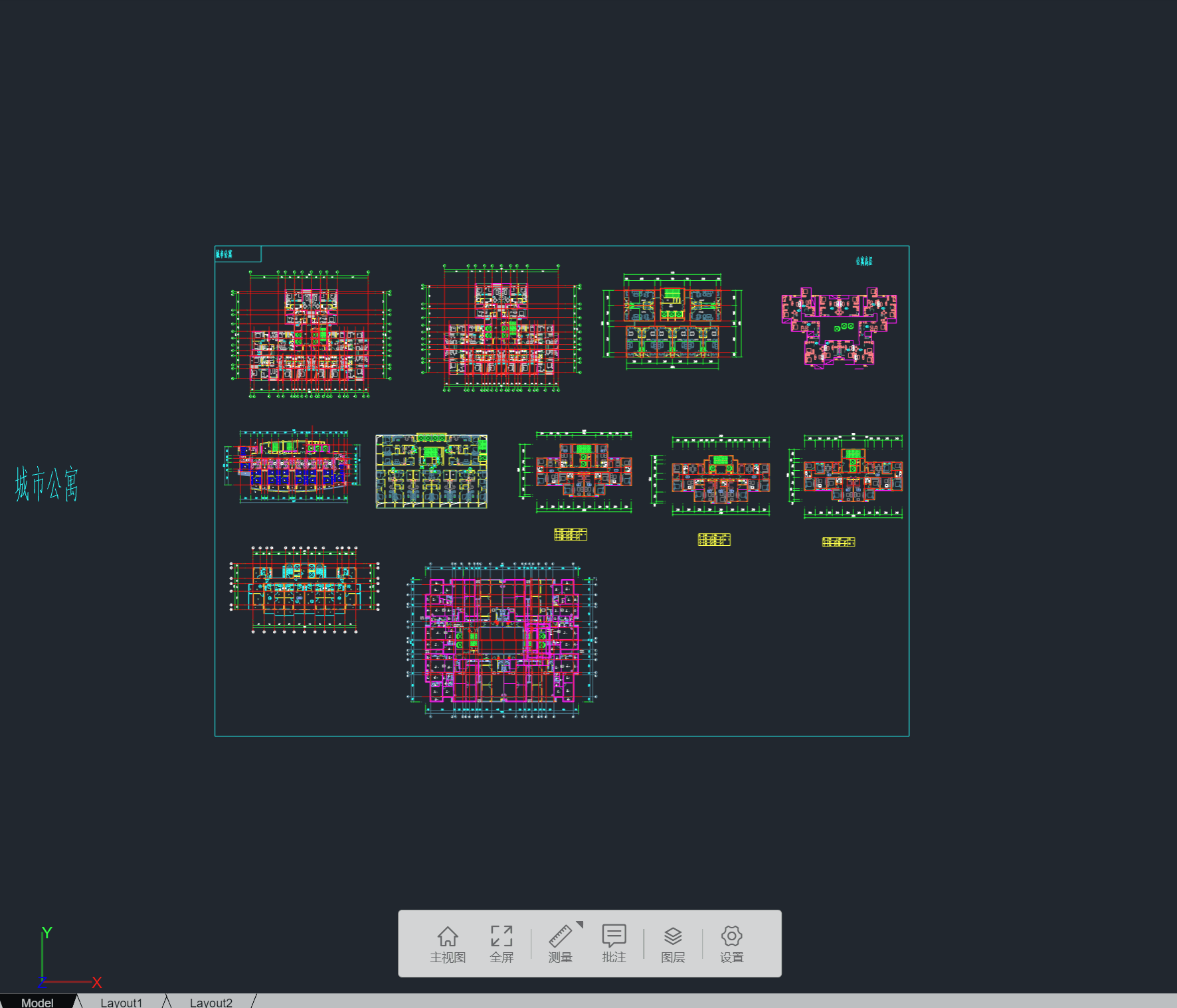Screen dimensions: 1177x1008
Task: Select the curved blue-and-red floor plan
Action: [x=293, y=465]
